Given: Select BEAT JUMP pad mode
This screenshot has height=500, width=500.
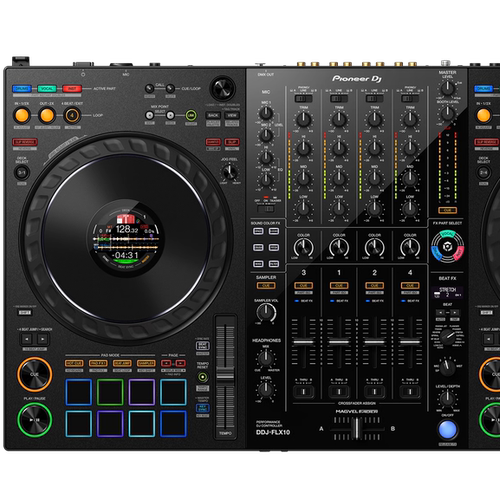Looking at the screenshot, I should pos(122,363).
